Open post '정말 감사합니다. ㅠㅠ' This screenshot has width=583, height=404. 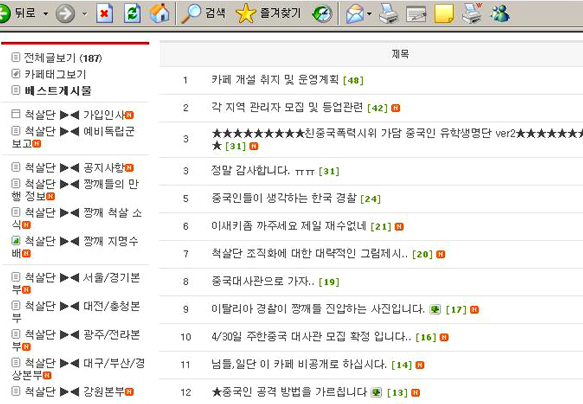[x=263, y=171]
